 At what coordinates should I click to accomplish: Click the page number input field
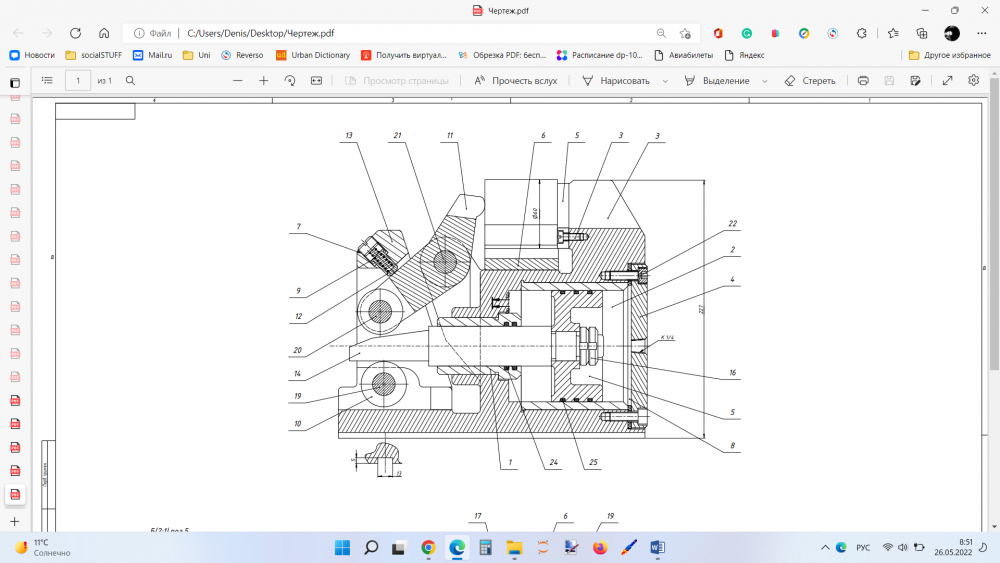coord(78,80)
